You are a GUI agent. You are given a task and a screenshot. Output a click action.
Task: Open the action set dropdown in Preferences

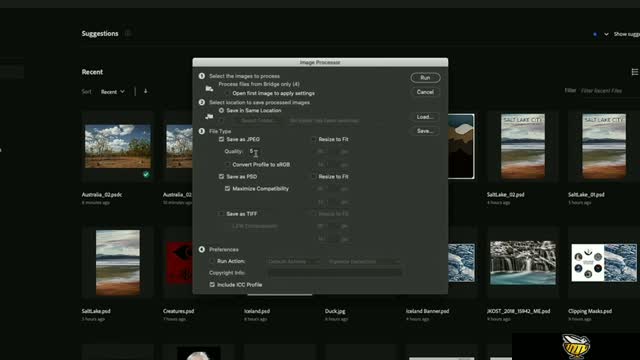tap(293, 261)
